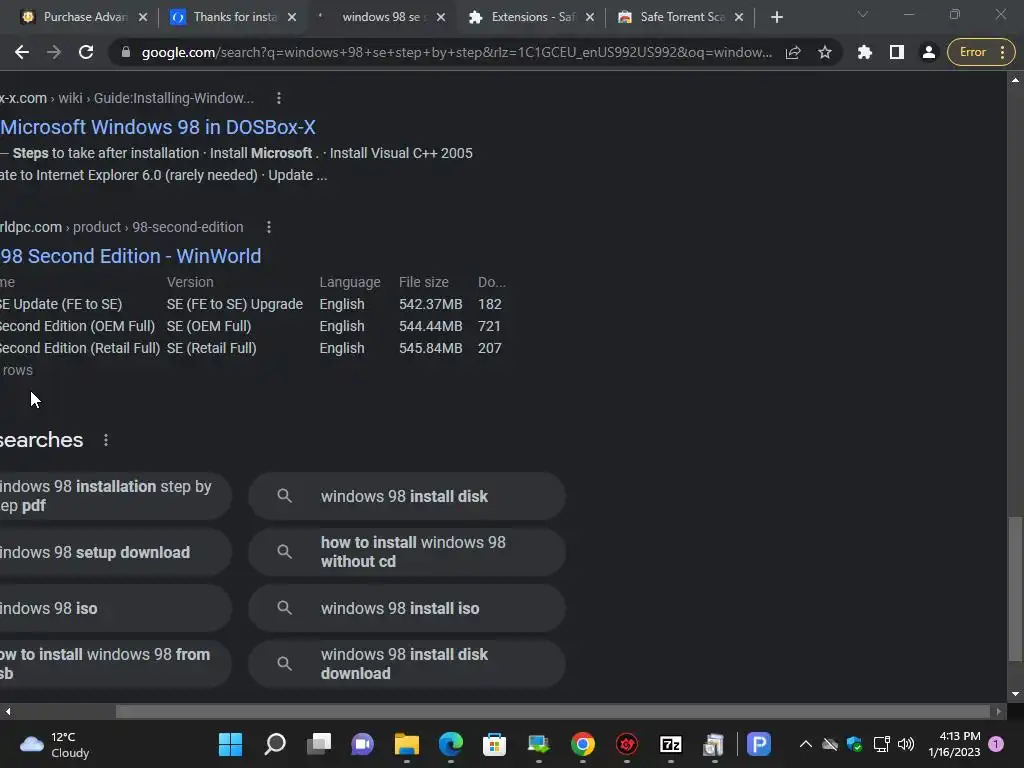Open the weather widget 12°C Cloudy
This screenshot has height=768, width=1024.
(55, 744)
